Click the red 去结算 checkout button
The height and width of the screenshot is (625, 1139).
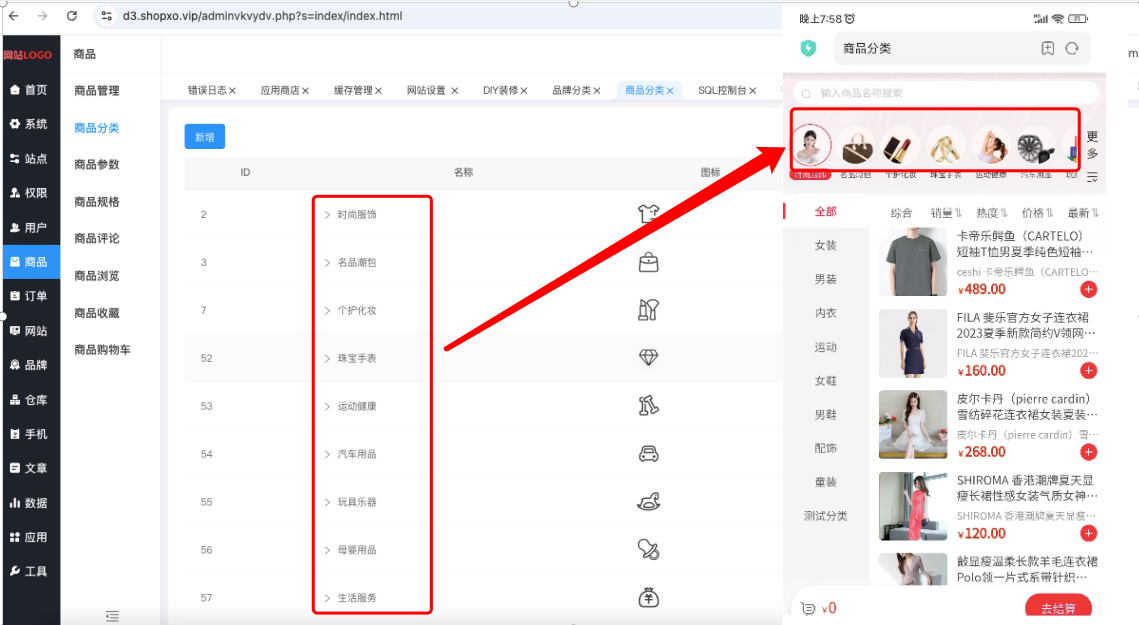pyautogui.click(x=1058, y=608)
